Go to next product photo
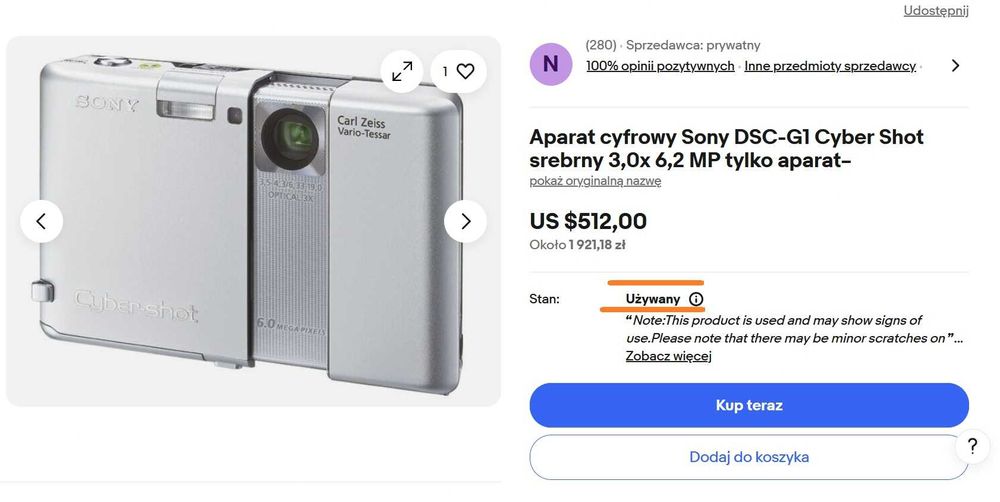Screen dimensions: 1000x502 pyautogui.click(x=465, y=221)
